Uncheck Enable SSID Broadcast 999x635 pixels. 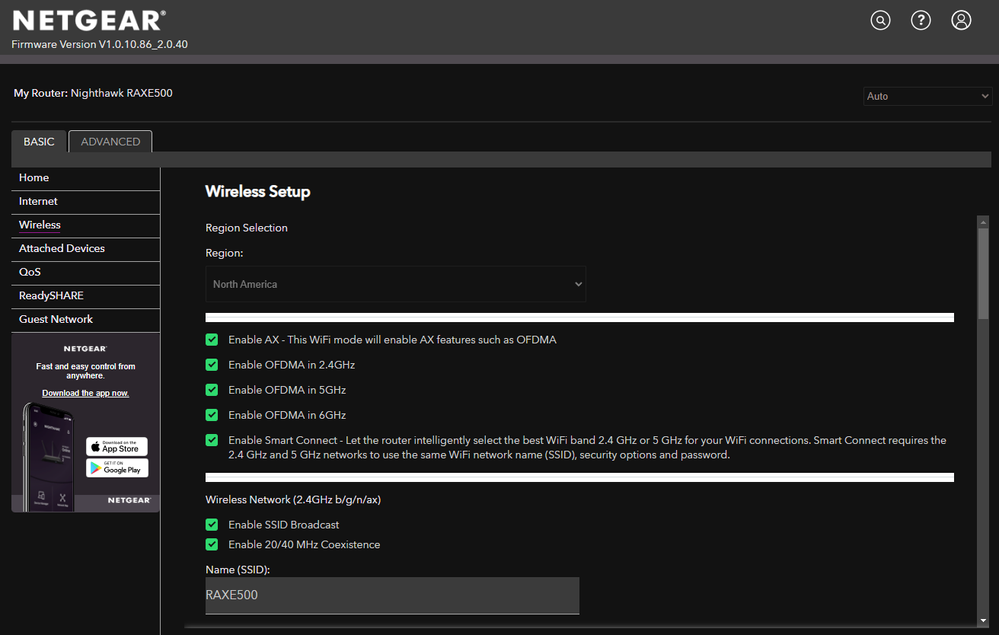coord(212,525)
